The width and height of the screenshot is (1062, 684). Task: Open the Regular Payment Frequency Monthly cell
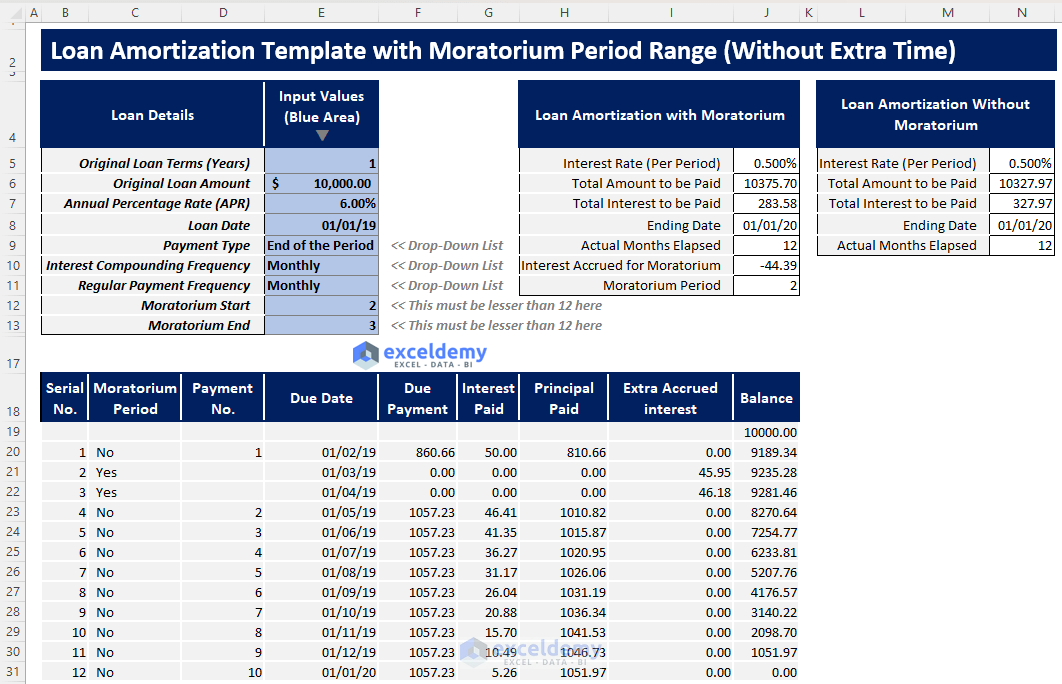tap(321, 286)
